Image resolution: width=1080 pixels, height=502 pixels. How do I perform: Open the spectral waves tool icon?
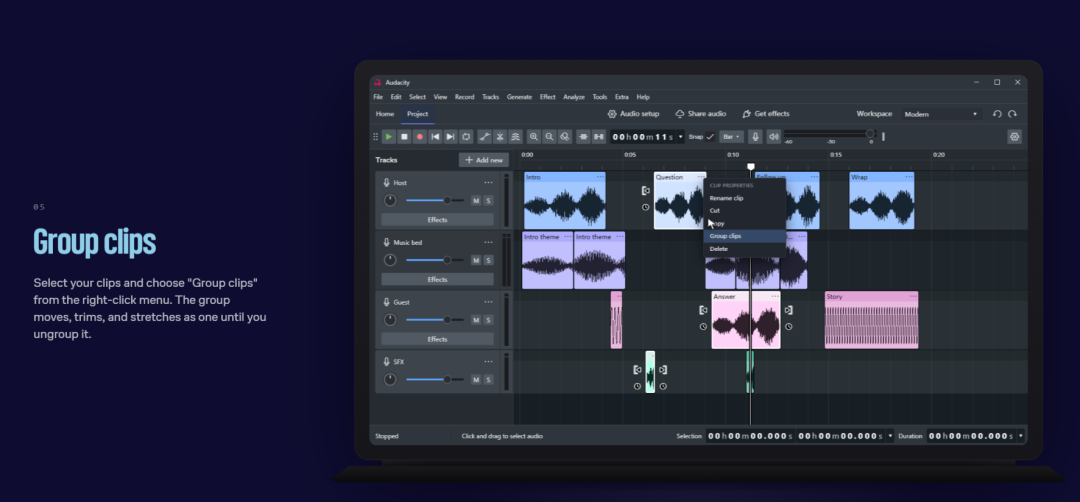point(515,137)
